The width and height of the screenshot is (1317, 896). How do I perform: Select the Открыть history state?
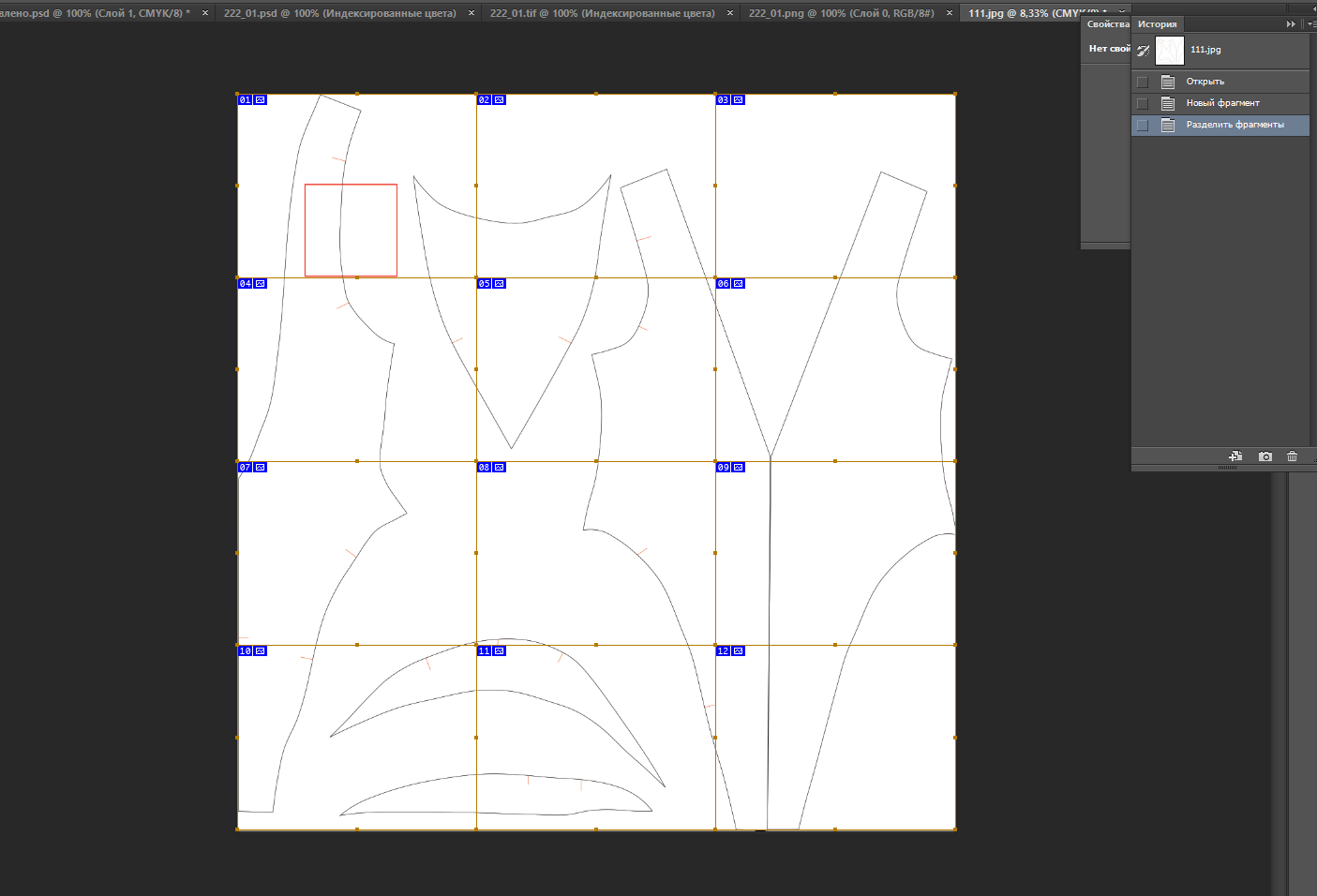(x=1205, y=82)
